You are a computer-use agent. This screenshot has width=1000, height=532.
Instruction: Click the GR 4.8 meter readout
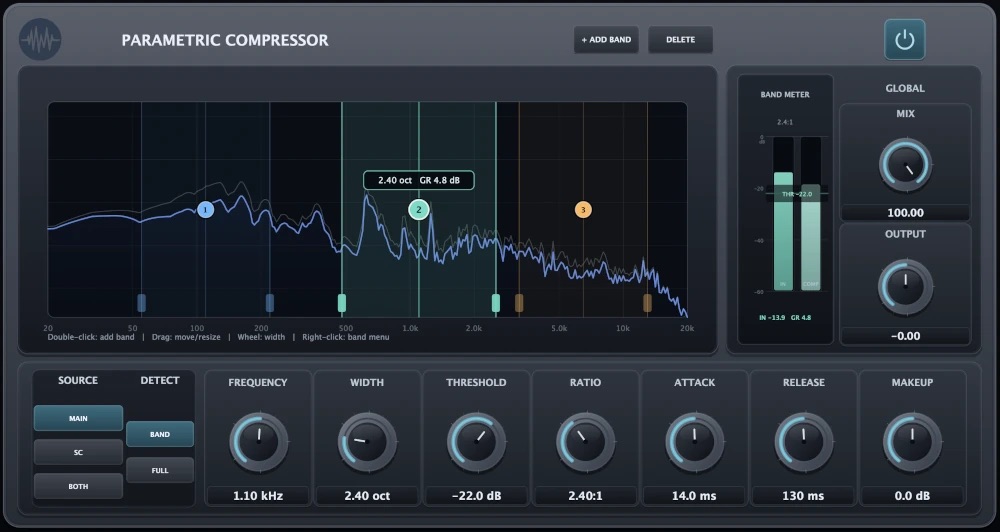click(x=801, y=318)
